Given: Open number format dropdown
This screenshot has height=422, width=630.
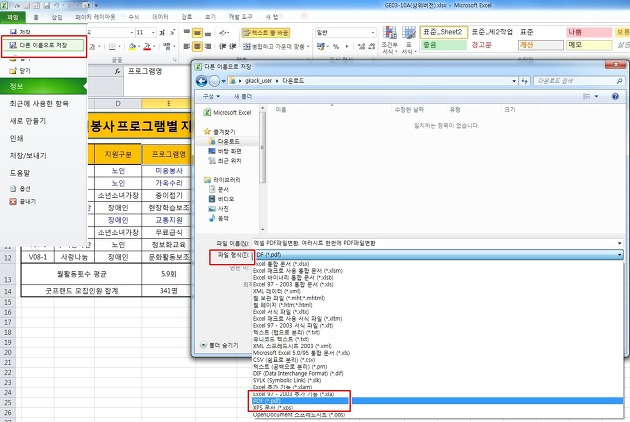Looking at the screenshot, I should [x=373, y=33].
